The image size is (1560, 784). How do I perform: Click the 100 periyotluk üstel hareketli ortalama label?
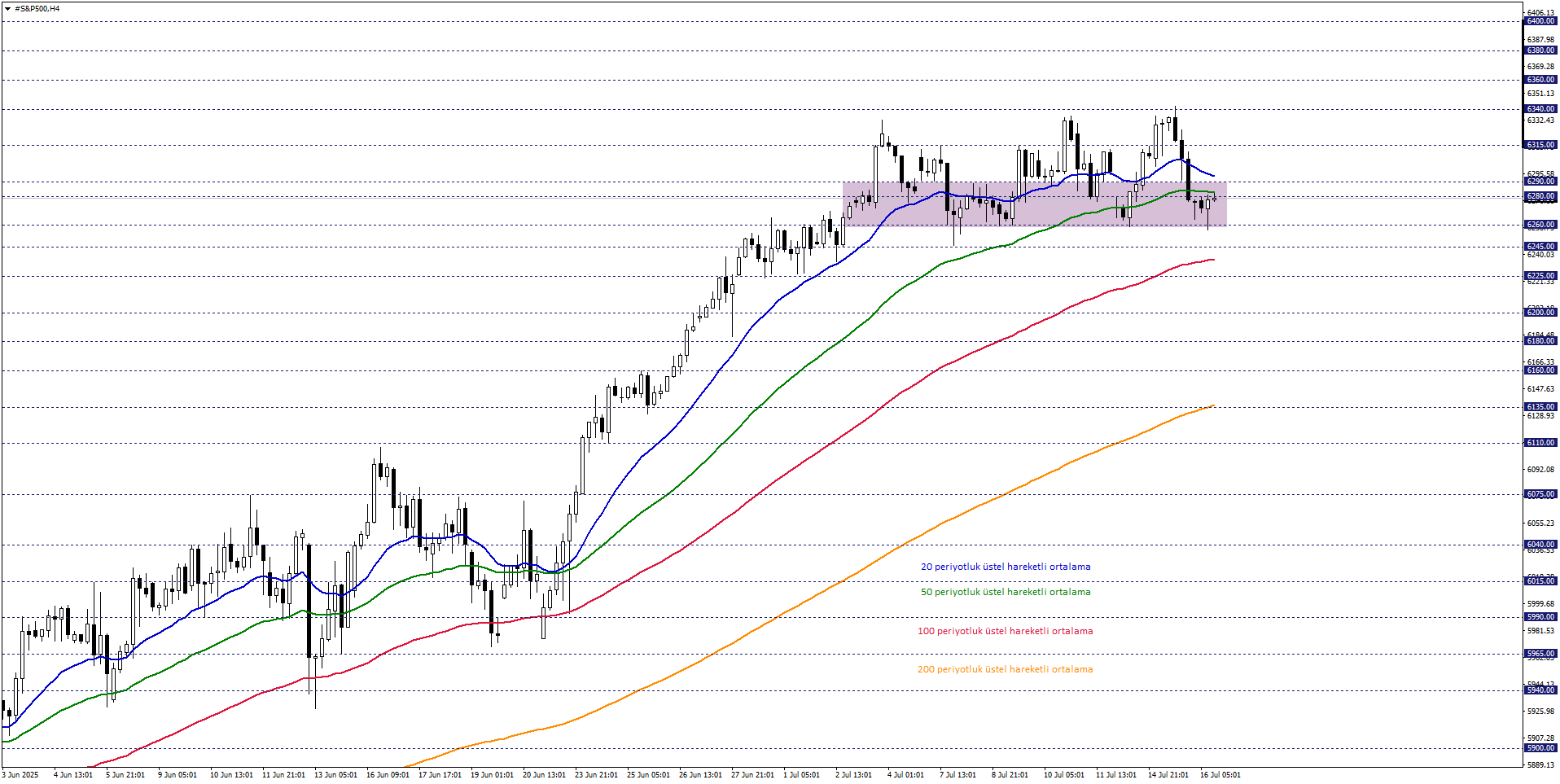coord(1006,631)
